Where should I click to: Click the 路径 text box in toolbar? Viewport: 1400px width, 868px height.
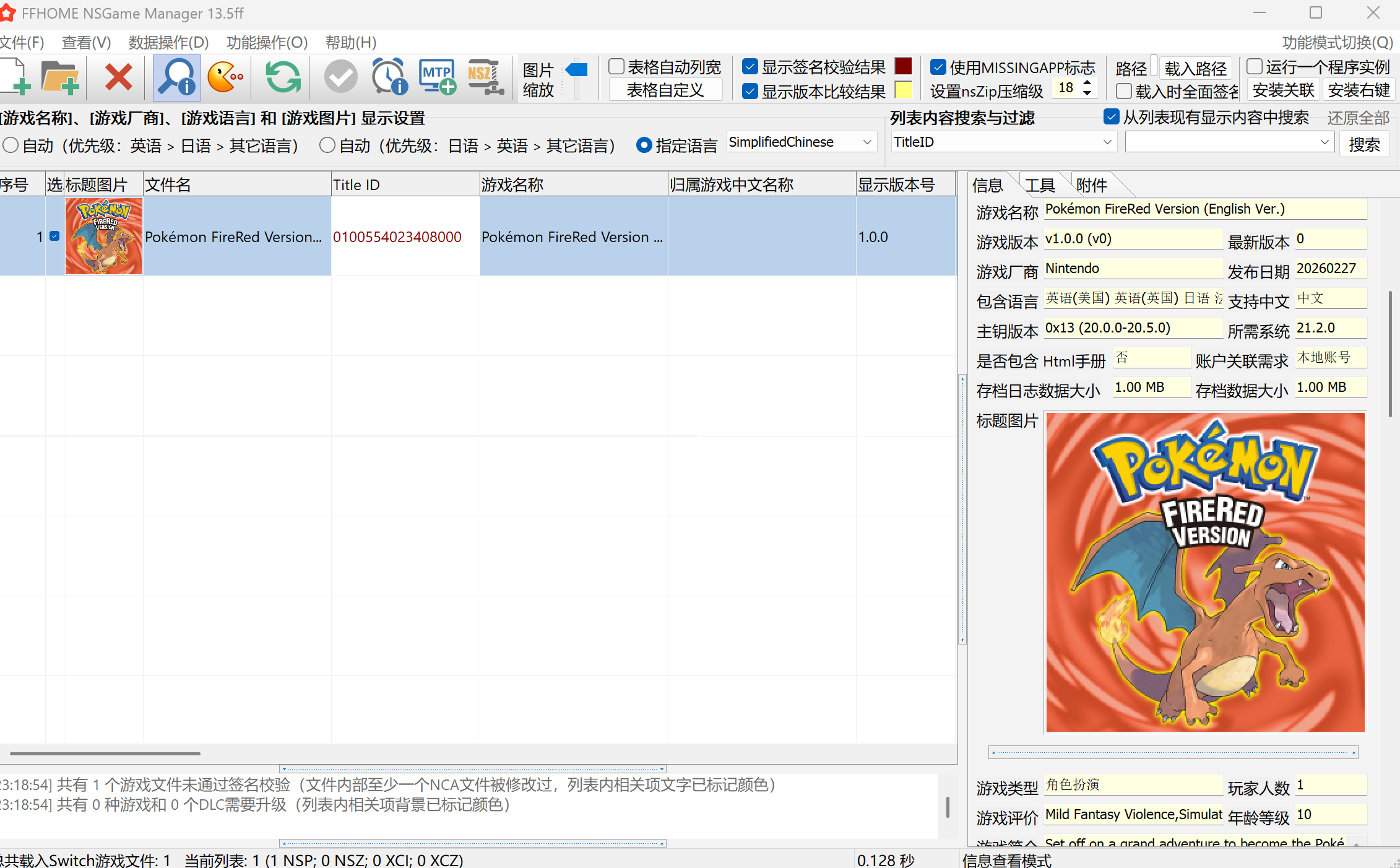1153,67
